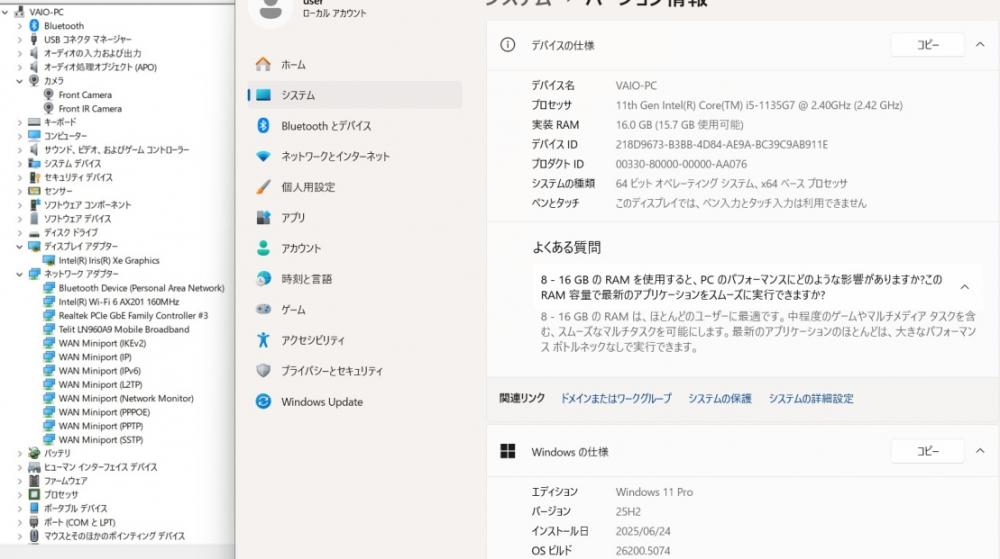This screenshot has width=1000, height=559.
Task: Collapse the カメラ tree node
Action: click(19, 81)
